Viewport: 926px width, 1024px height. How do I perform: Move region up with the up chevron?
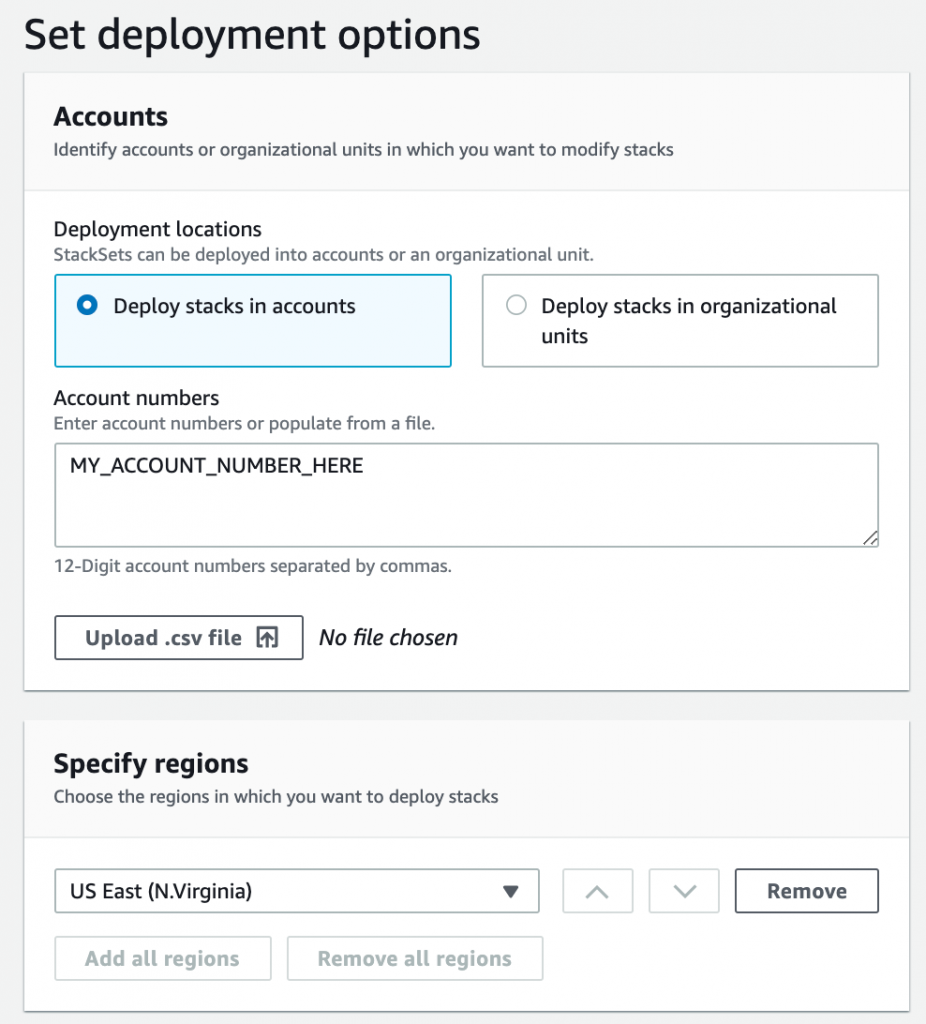coord(597,891)
